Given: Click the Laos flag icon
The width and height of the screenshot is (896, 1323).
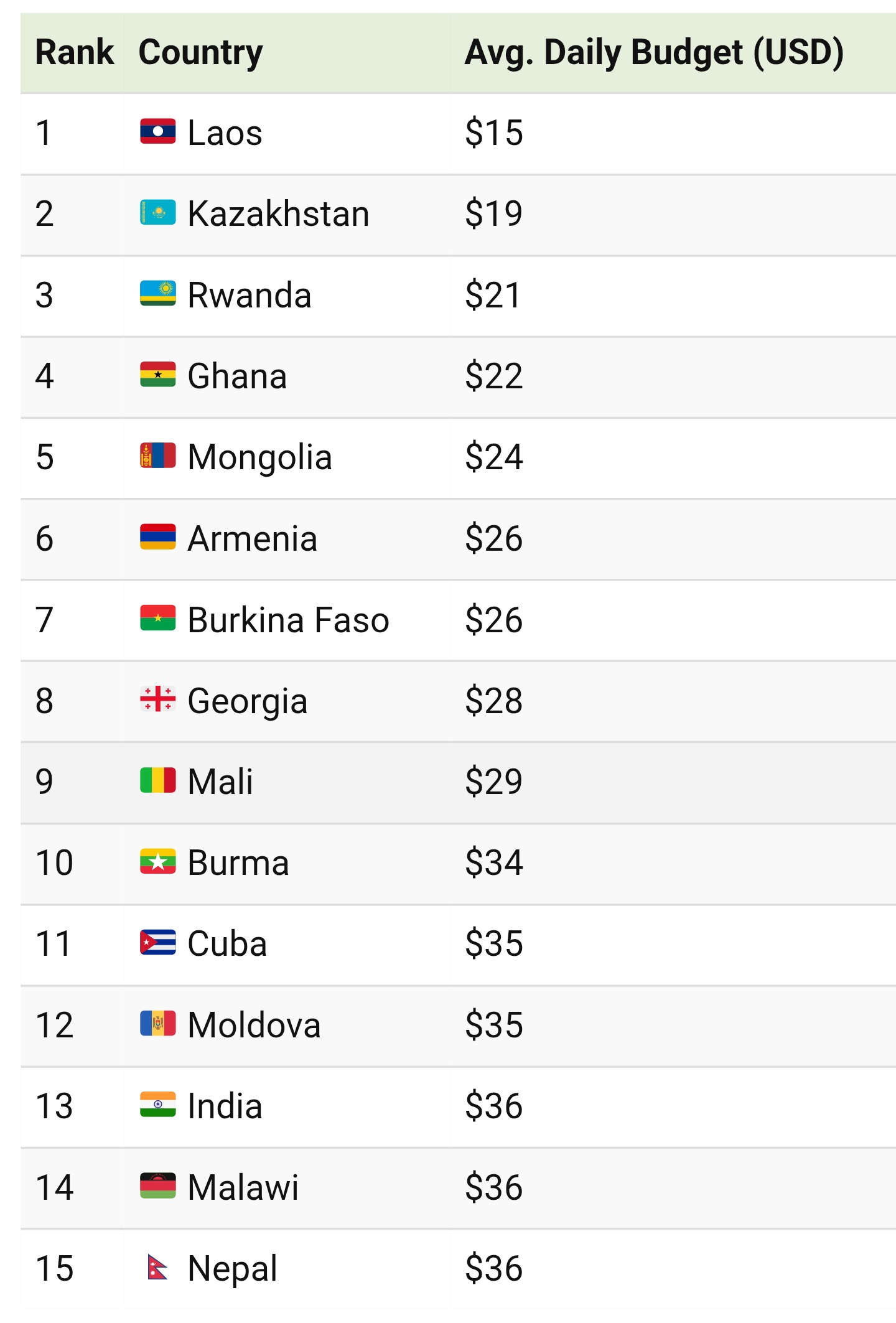Looking at the screenshot, I should click(157, 131).
